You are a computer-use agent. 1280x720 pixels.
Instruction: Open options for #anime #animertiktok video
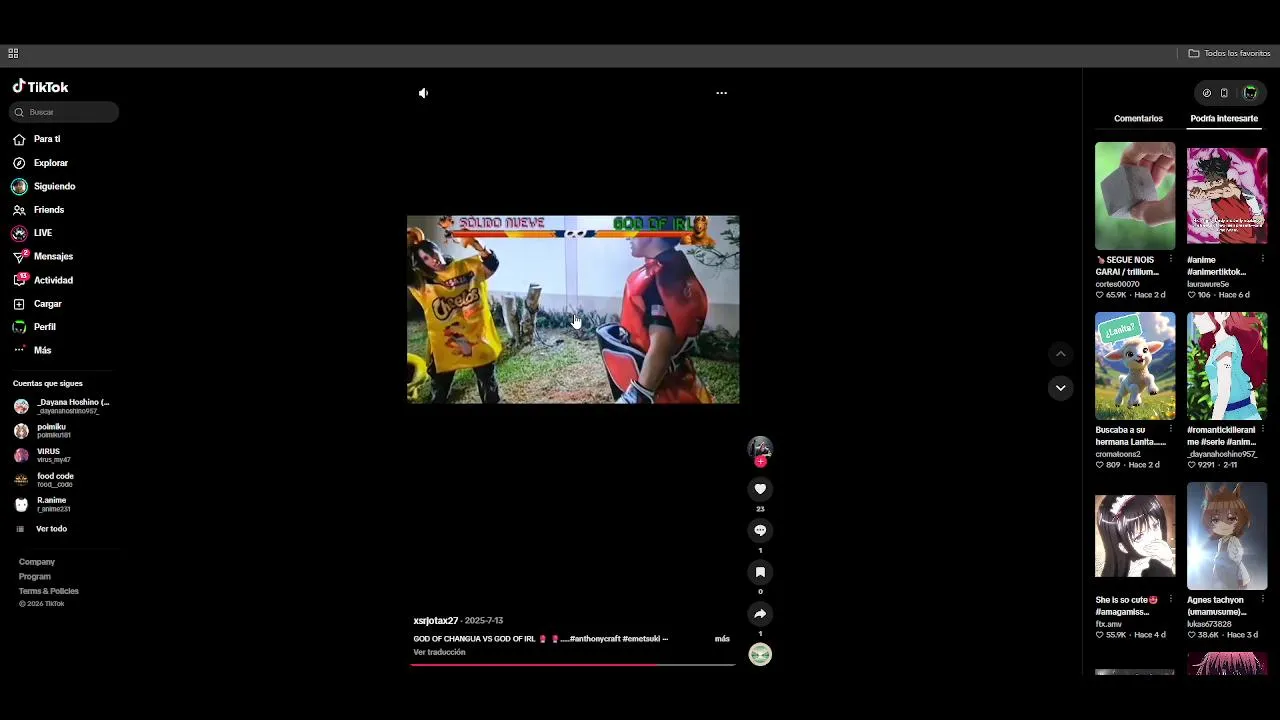coord(1263,260)
